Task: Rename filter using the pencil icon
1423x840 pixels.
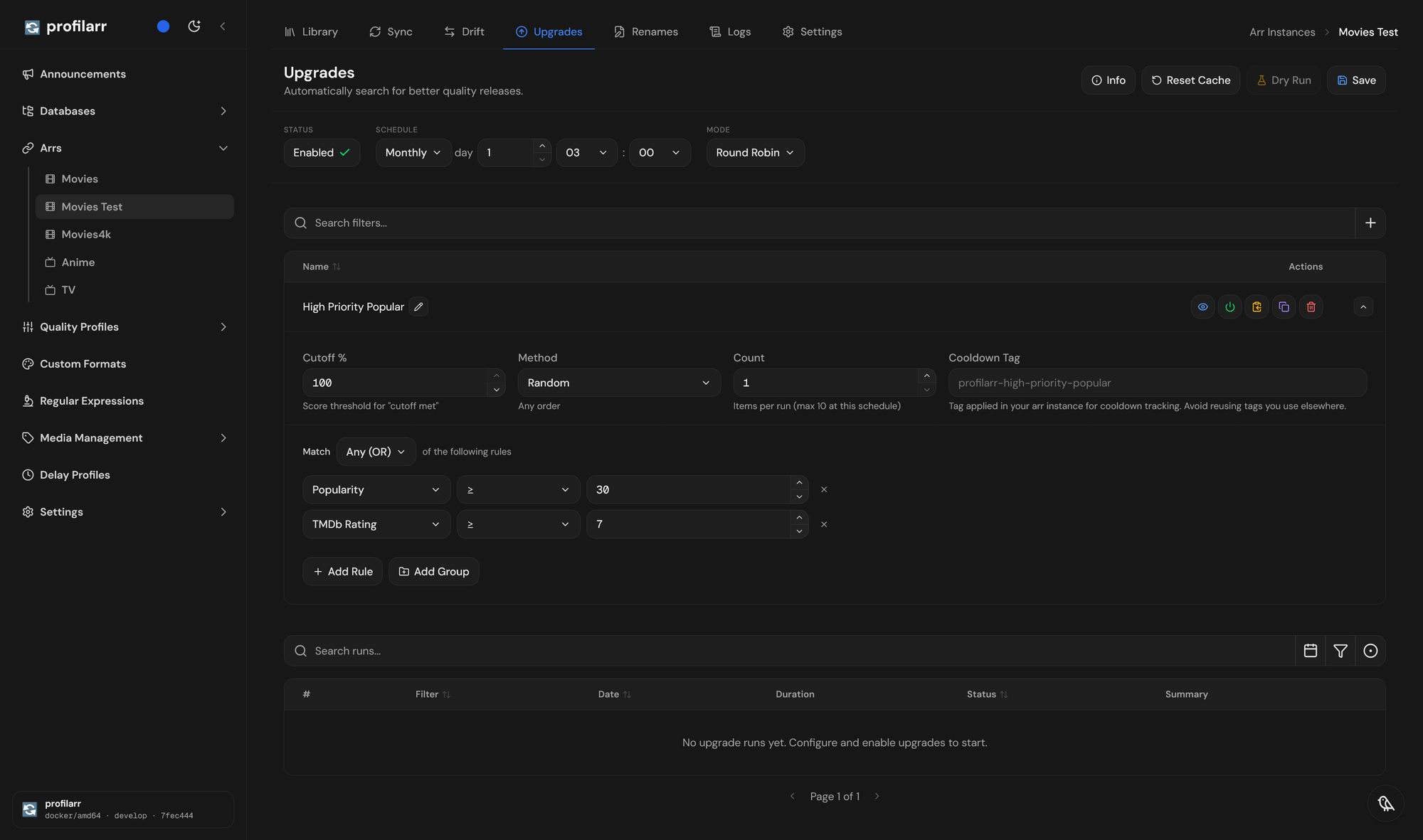Action: 418,307
